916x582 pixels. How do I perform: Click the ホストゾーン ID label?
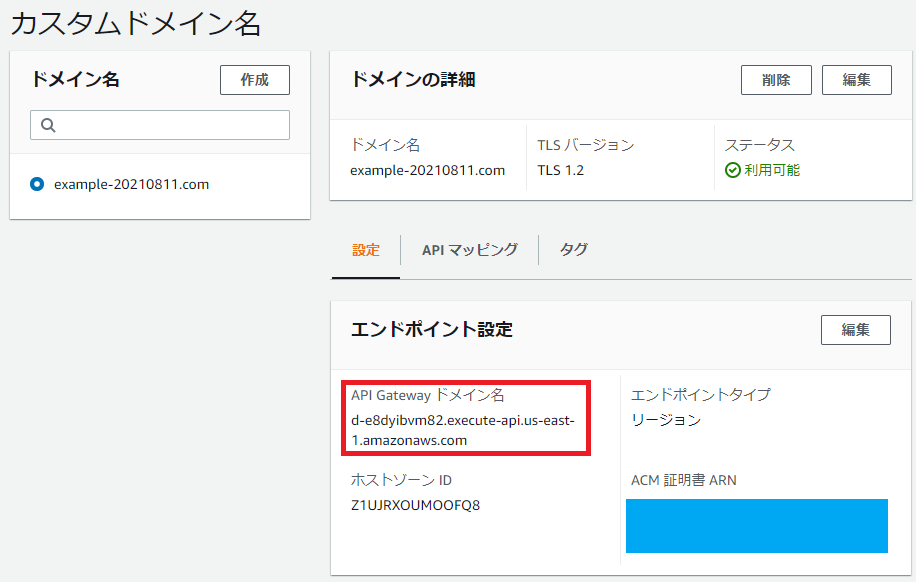pos(401,480)
